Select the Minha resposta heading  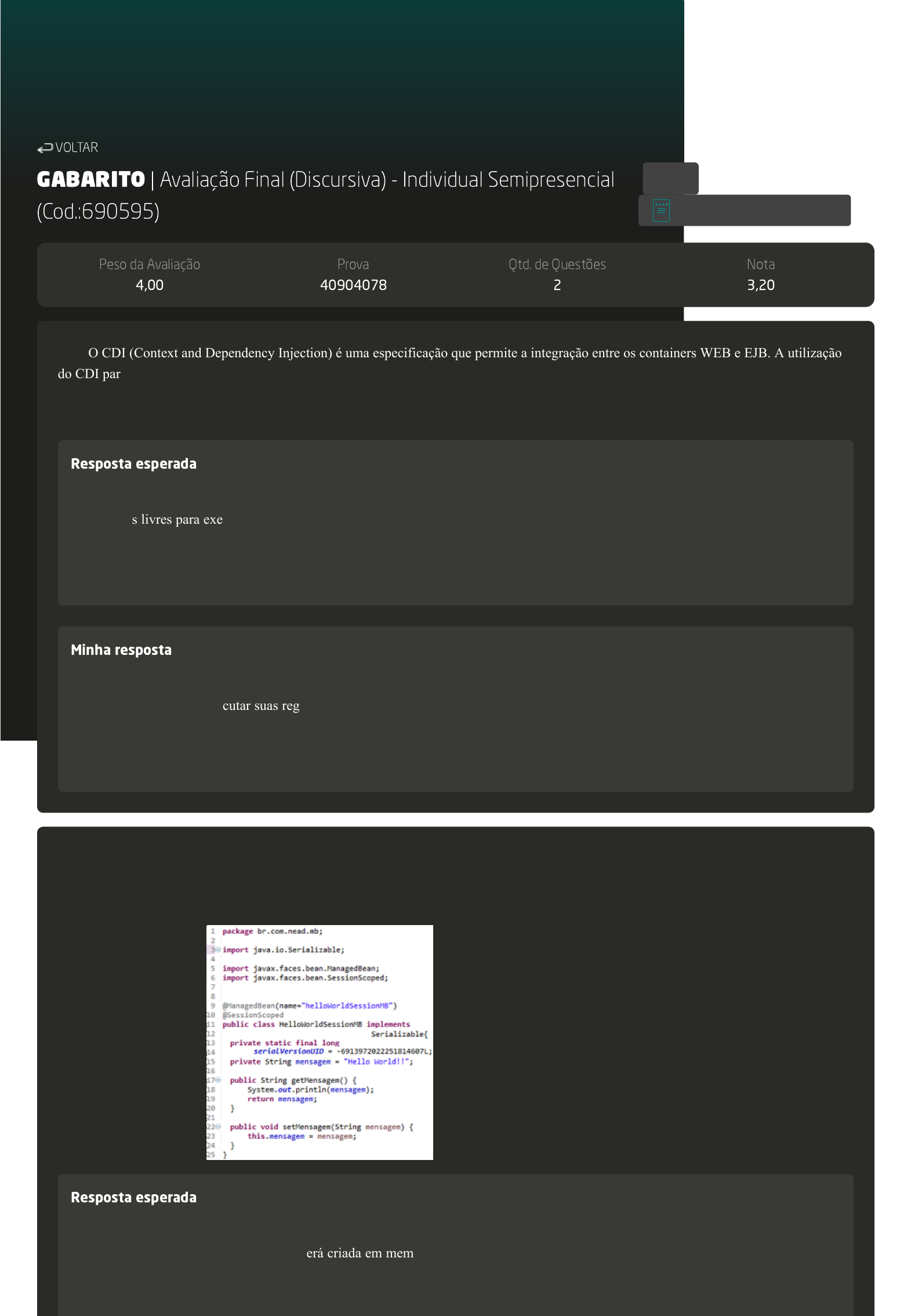coord(121,650)
